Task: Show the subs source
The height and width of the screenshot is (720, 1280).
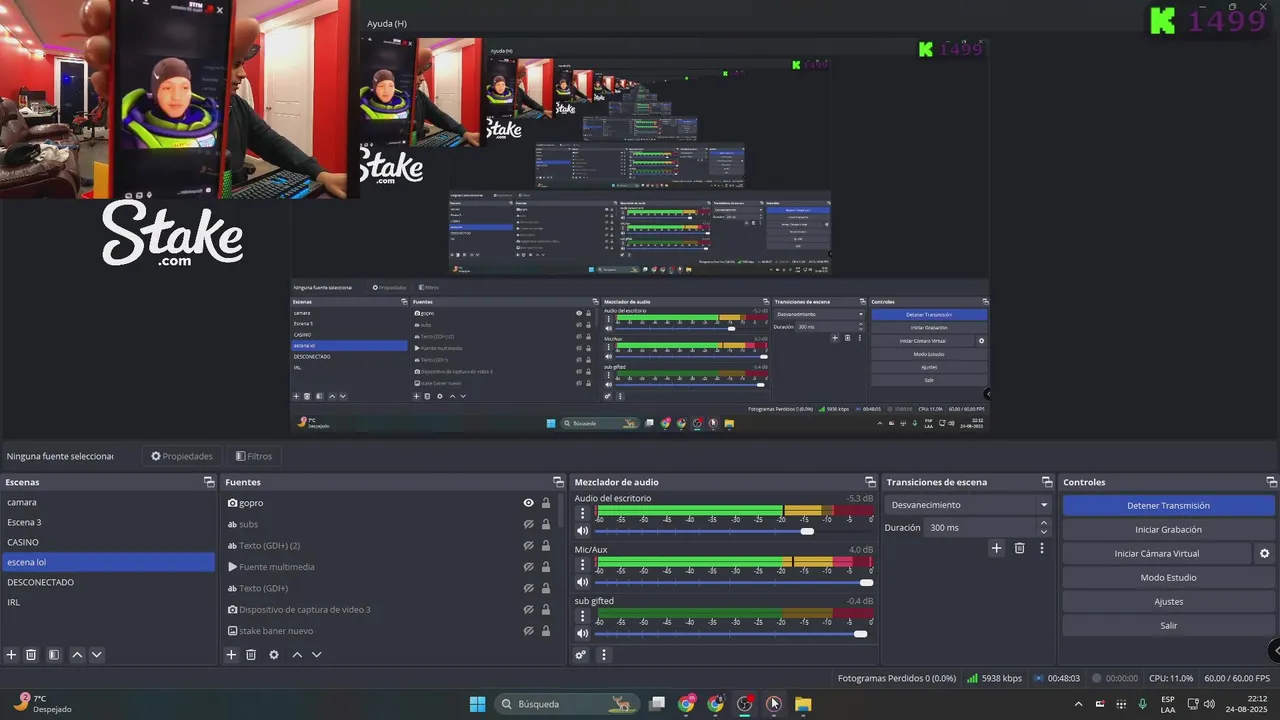Action: coord(529,524)
